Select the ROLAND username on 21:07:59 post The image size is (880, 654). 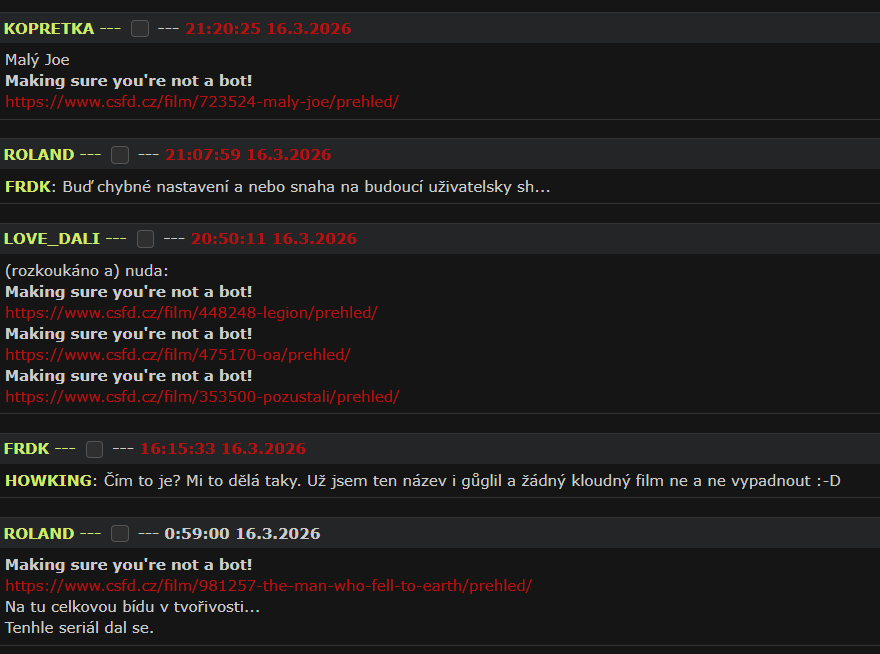tap(39, 155)
